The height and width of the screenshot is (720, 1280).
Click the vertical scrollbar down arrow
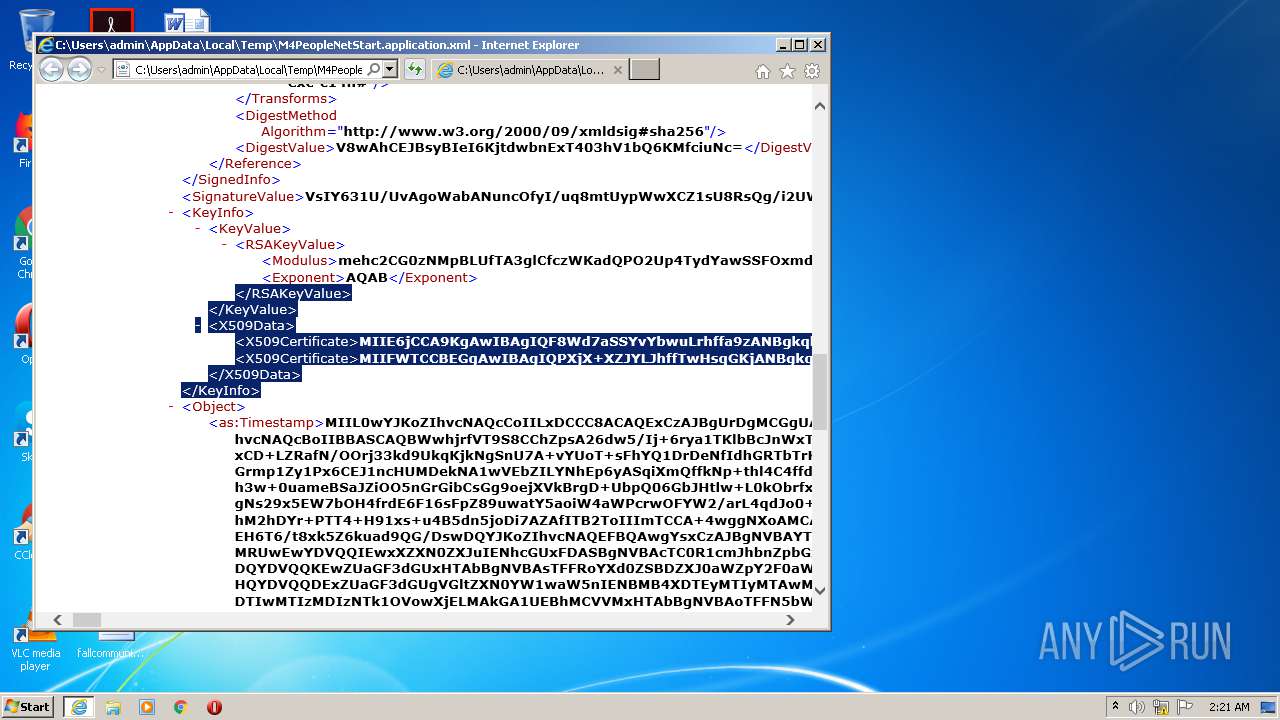coord(820,589)
